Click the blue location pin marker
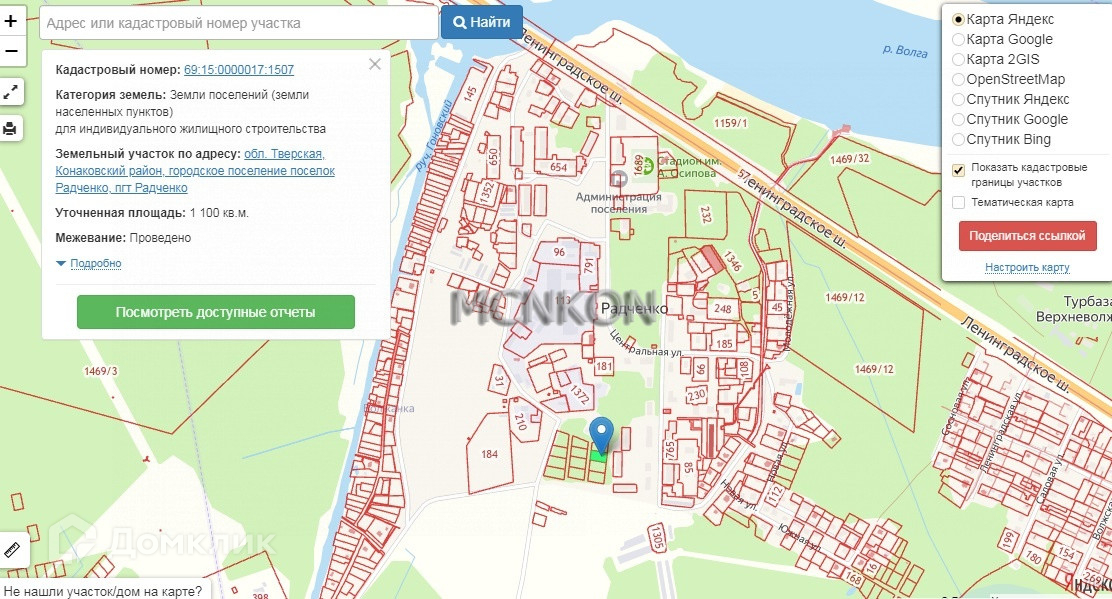1112x599 pixels. coord(601,435)
